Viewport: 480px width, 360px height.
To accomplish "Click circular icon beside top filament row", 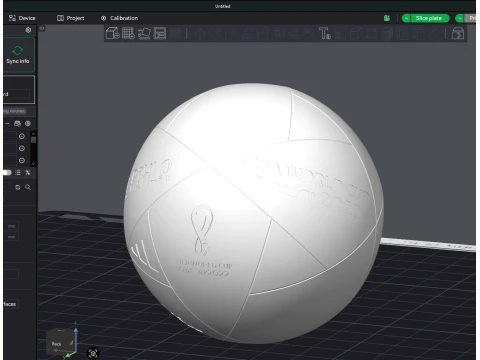I will 22,136.
